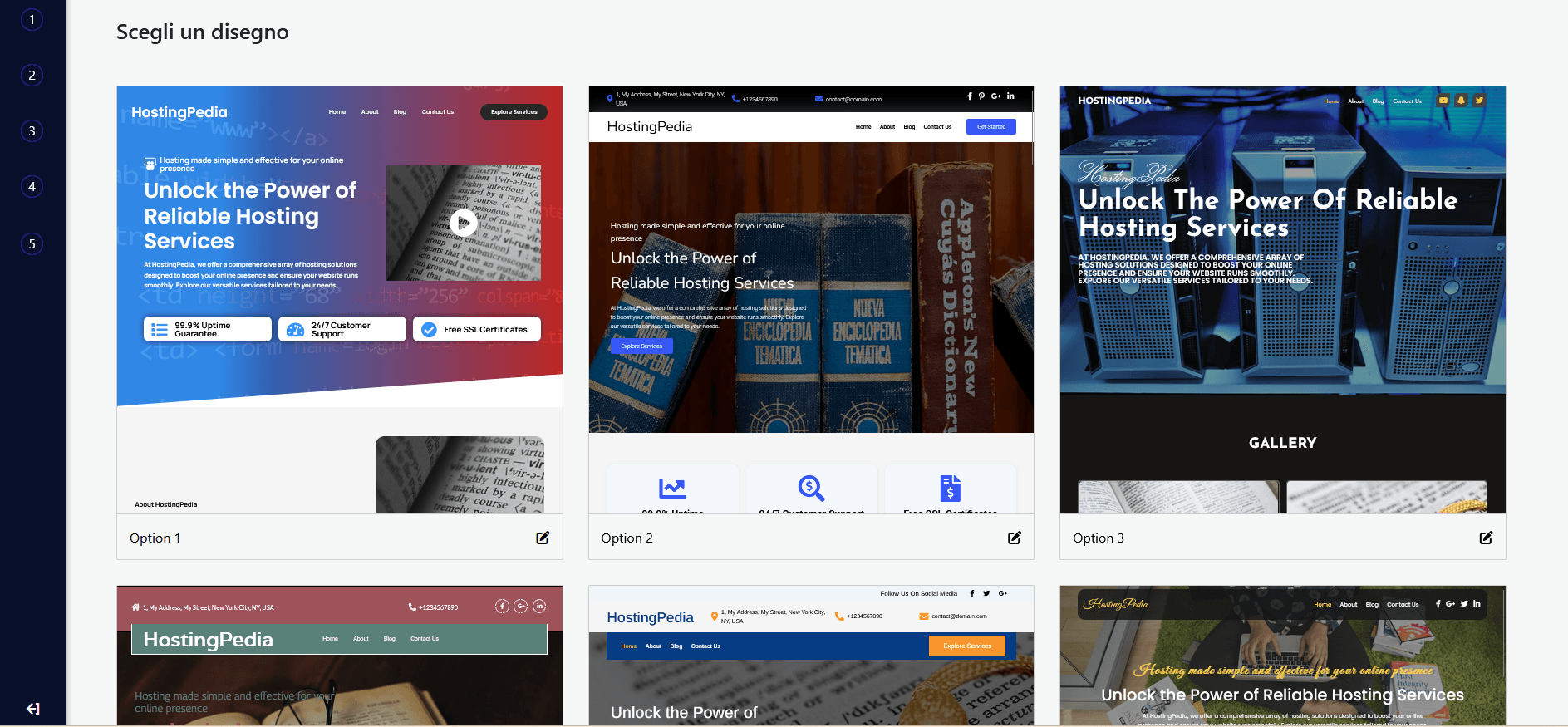
Task: Select the Option 2 design thumbnail
Action: 811,300
